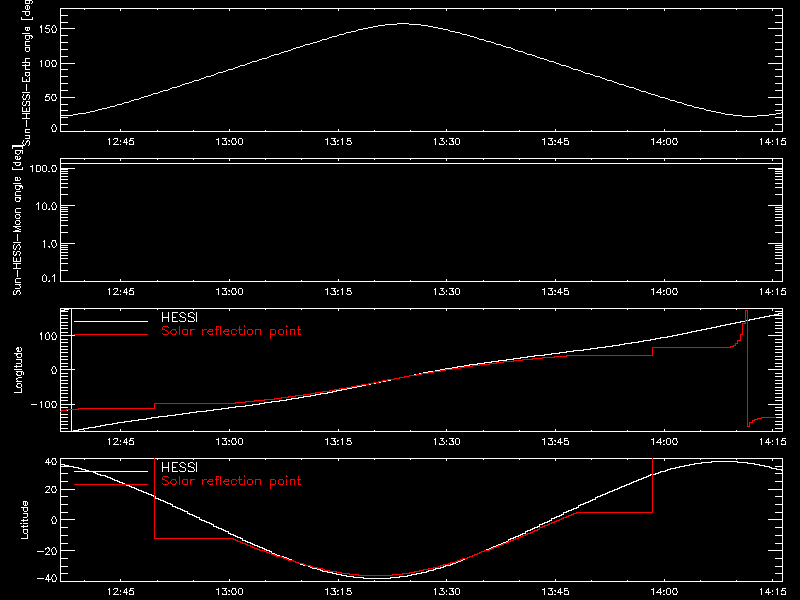Click 13:00 time label under Latitude plot
800x600 pixels.
coord(230,592)
